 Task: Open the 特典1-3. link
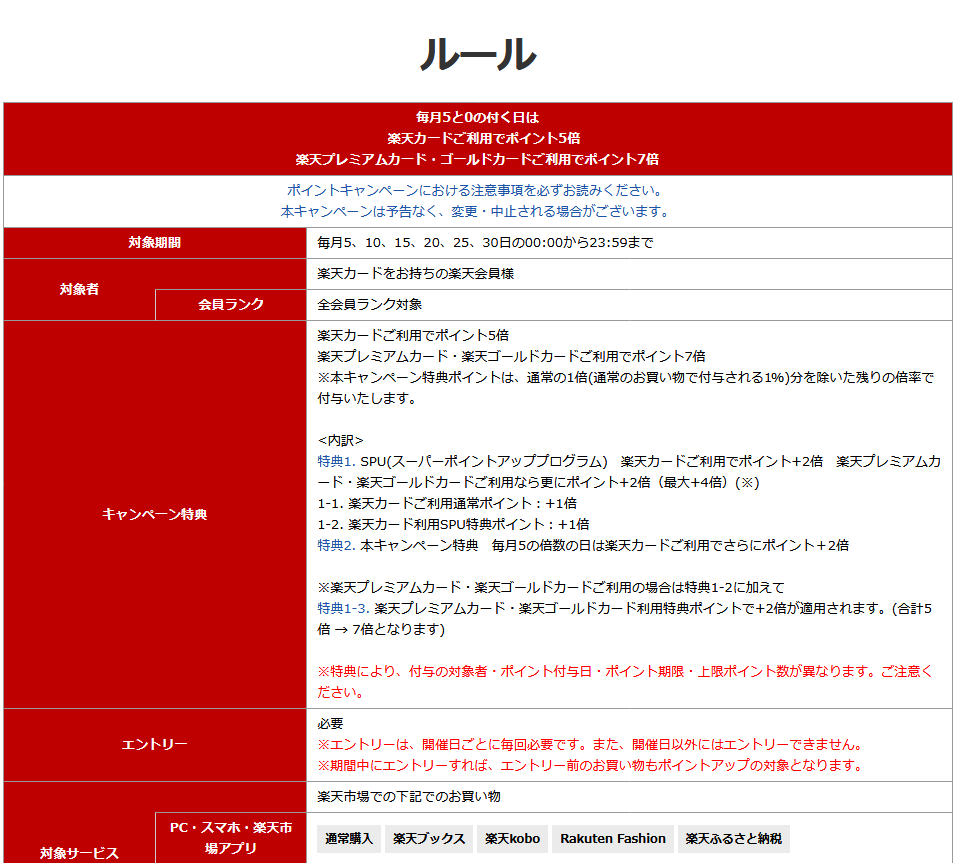[343, 608]
